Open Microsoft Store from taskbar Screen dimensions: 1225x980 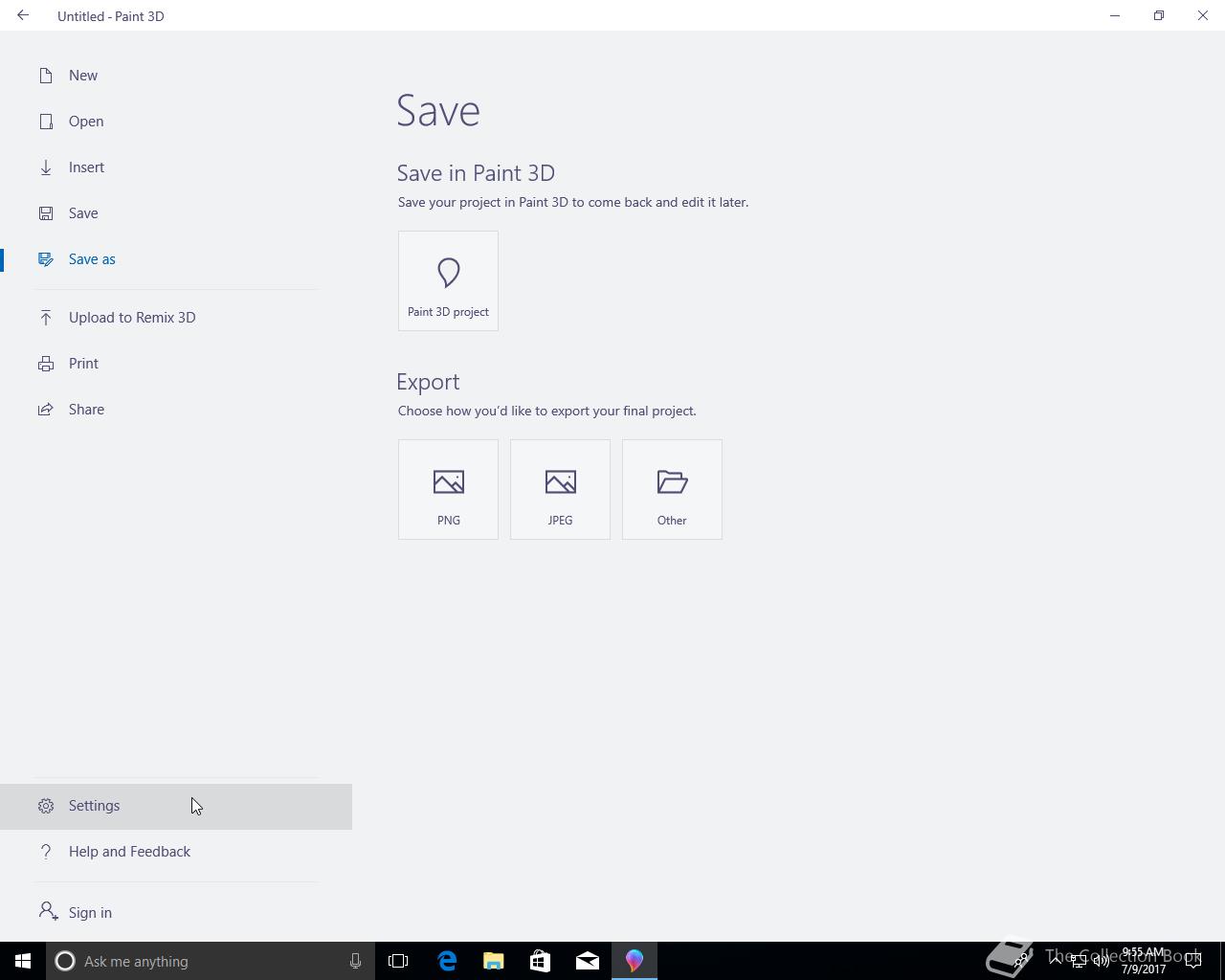(541, 961)
